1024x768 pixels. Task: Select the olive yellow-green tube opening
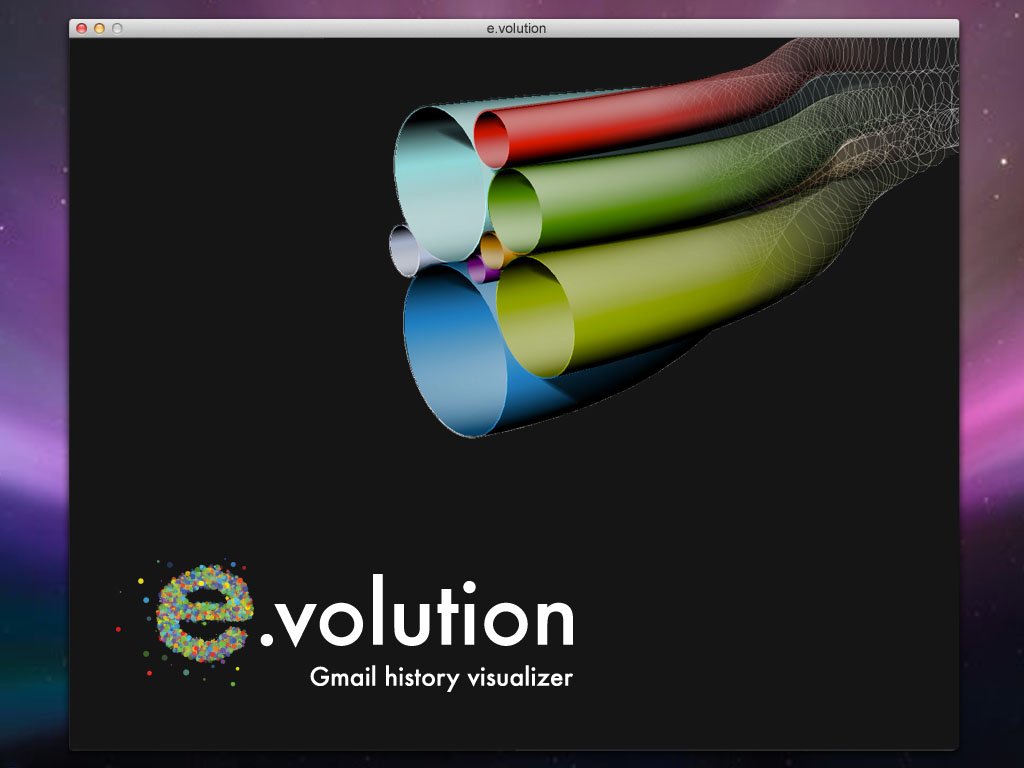coord(536,317)
